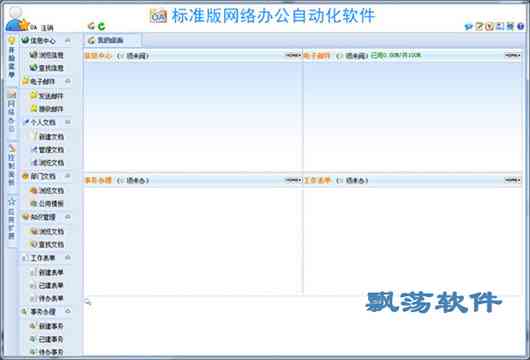
Task: Open 已建事务 under 事务办理
Action: (47, 339)
